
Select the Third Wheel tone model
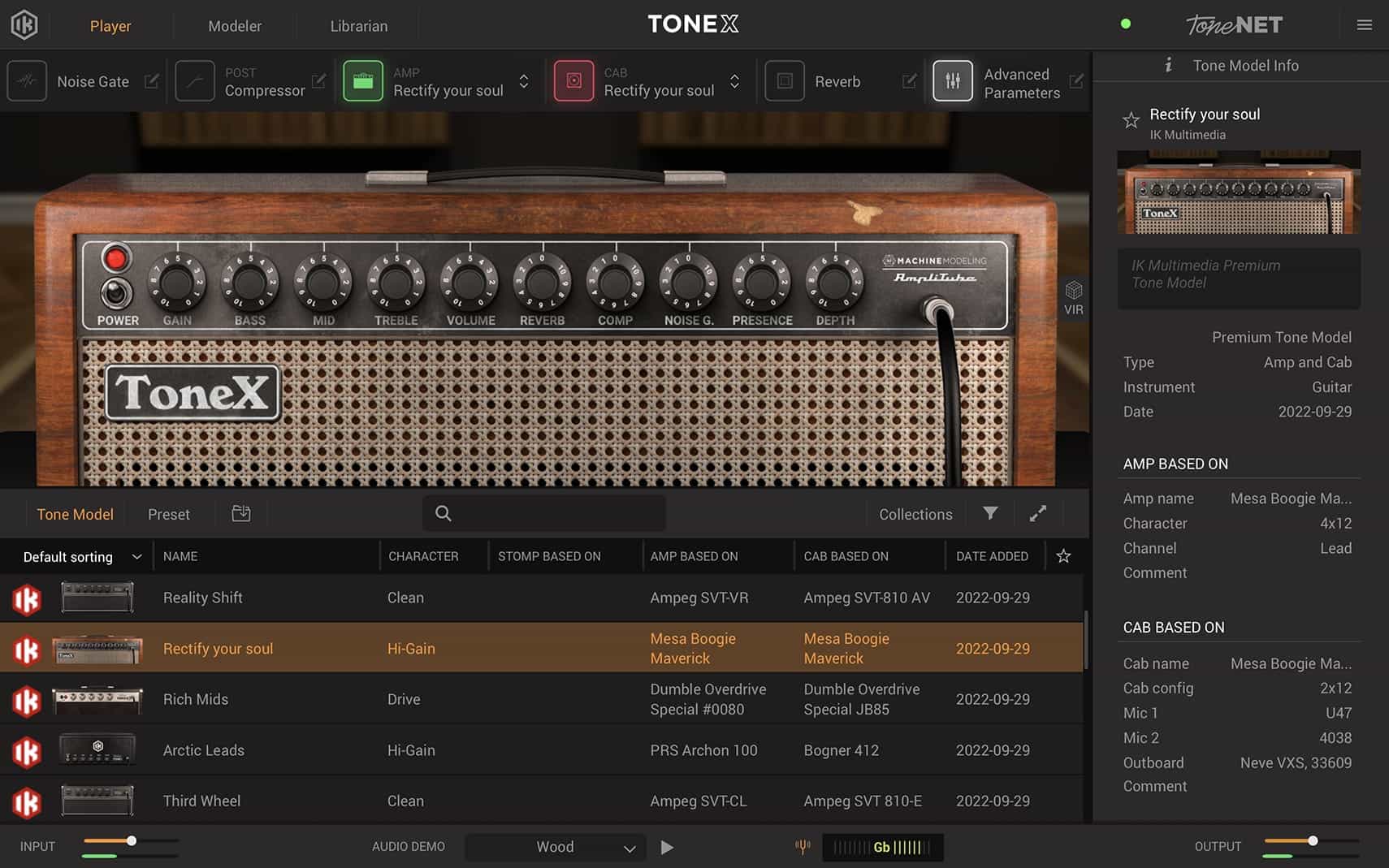(541, 801)
